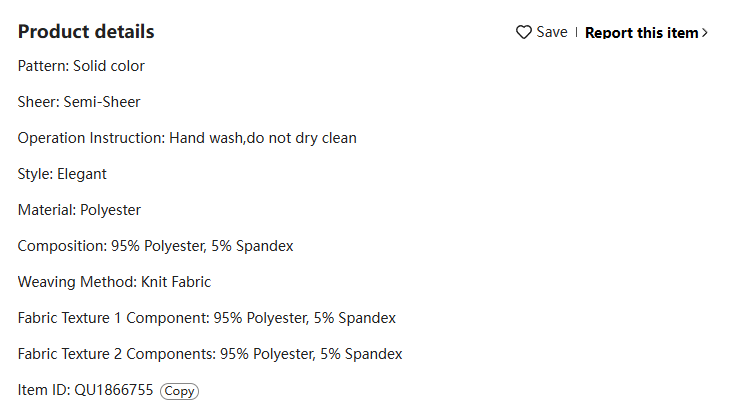Click the Style: Elegant text
This screenshot has height=416, width=729.
[x=62, y=174]
